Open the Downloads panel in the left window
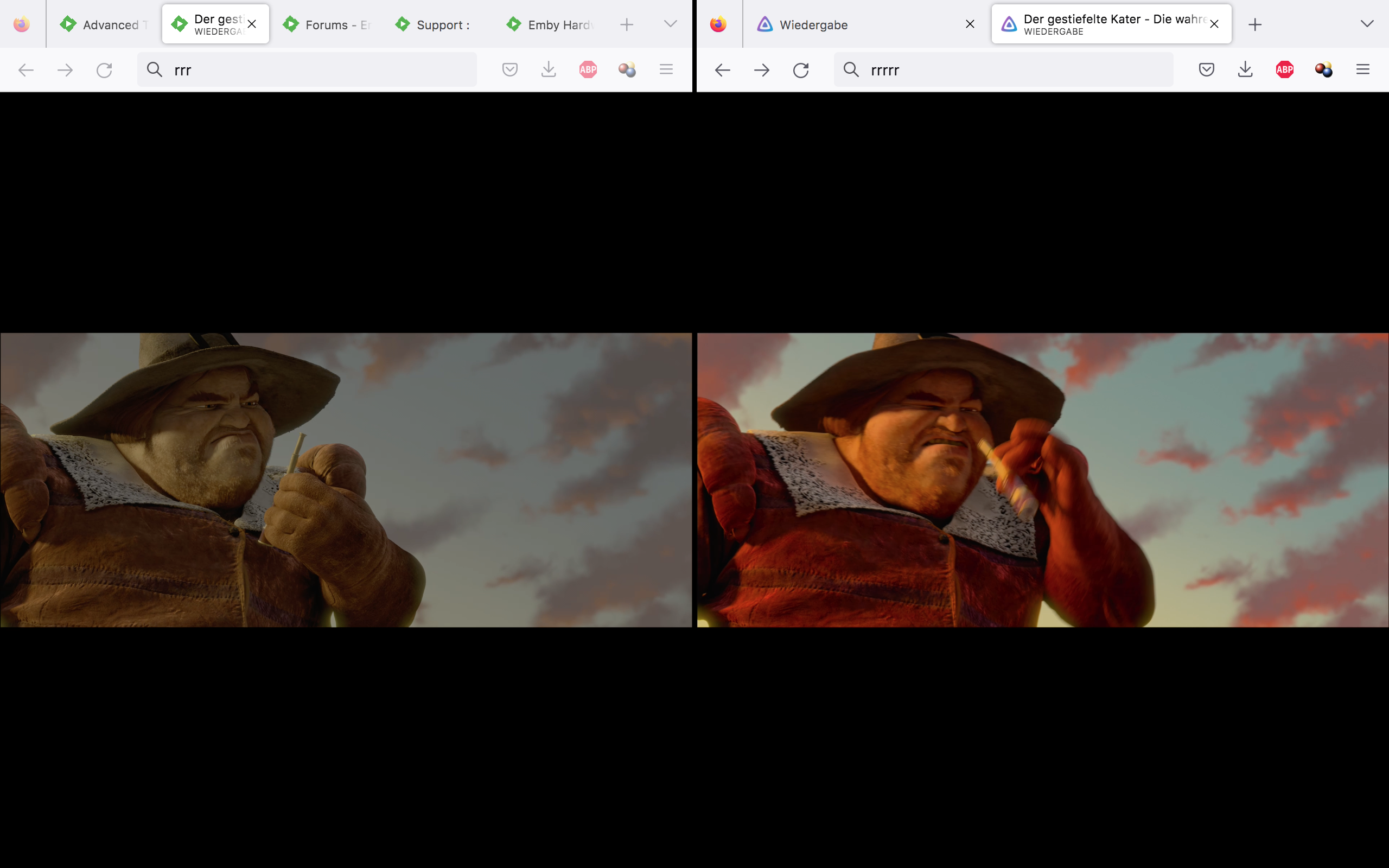The image size is (1389, 868). click(549, 69)
